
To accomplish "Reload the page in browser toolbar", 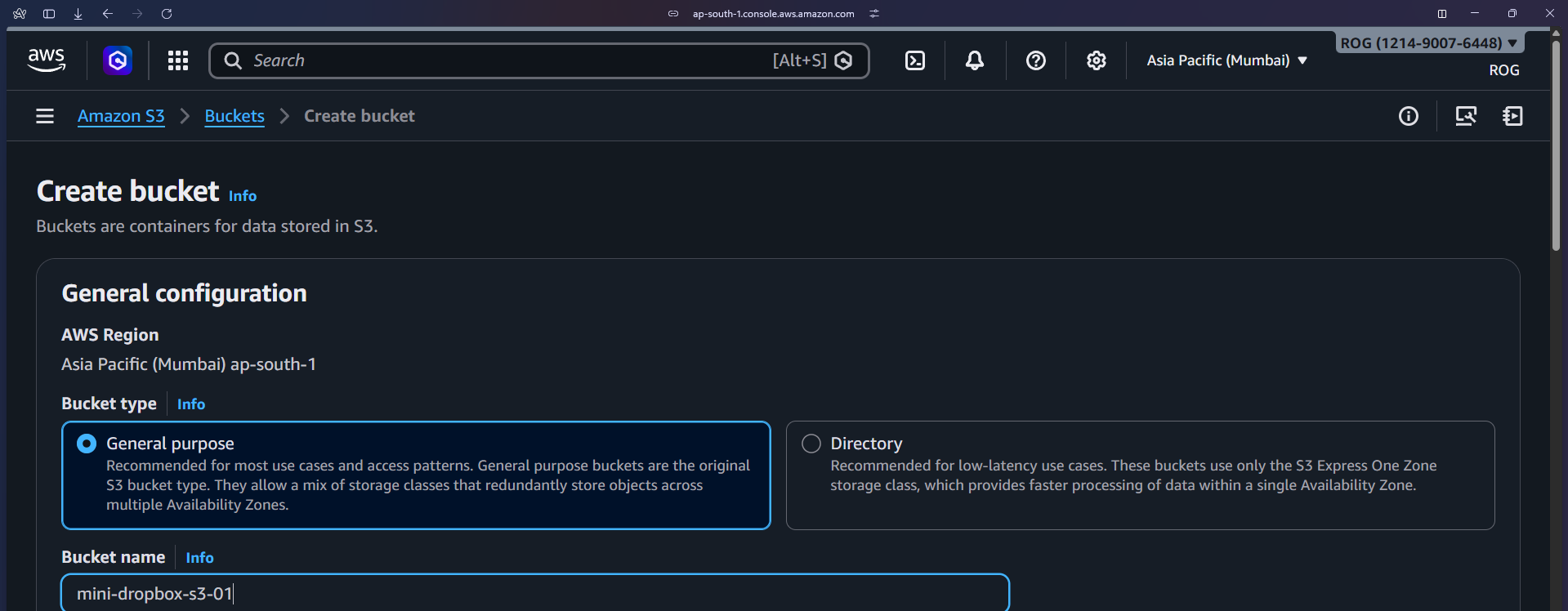I will pos(167,14).
